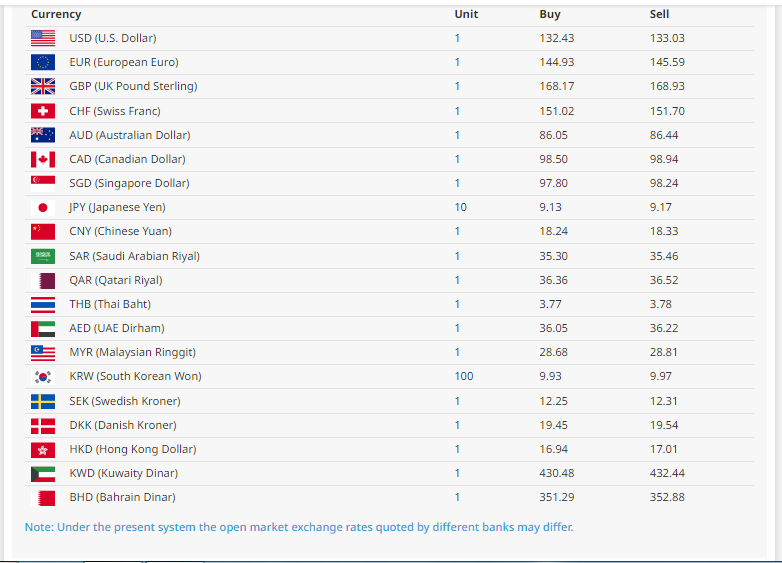The image size is (782, 563).
Task: Select the BHD (Bahrain Dinar) row text
Action: 122,497
